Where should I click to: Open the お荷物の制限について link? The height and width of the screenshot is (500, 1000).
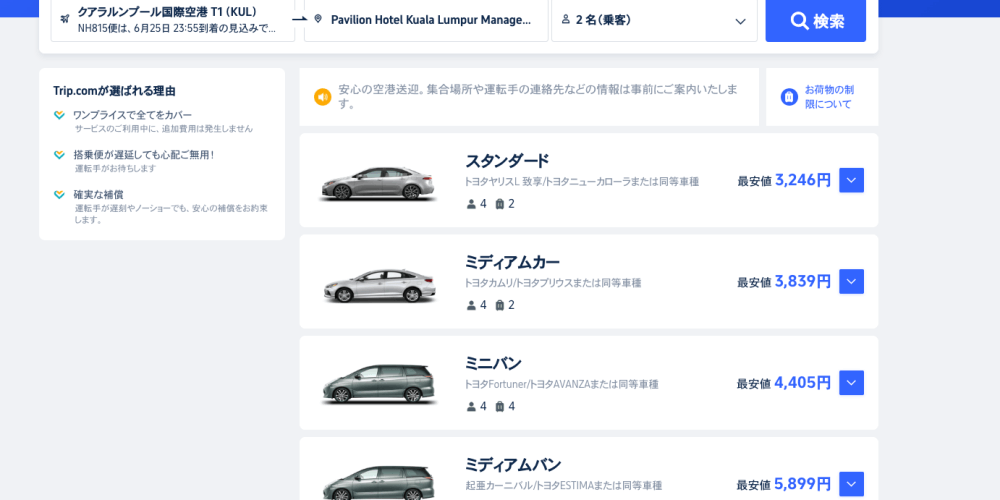(829, 97)
